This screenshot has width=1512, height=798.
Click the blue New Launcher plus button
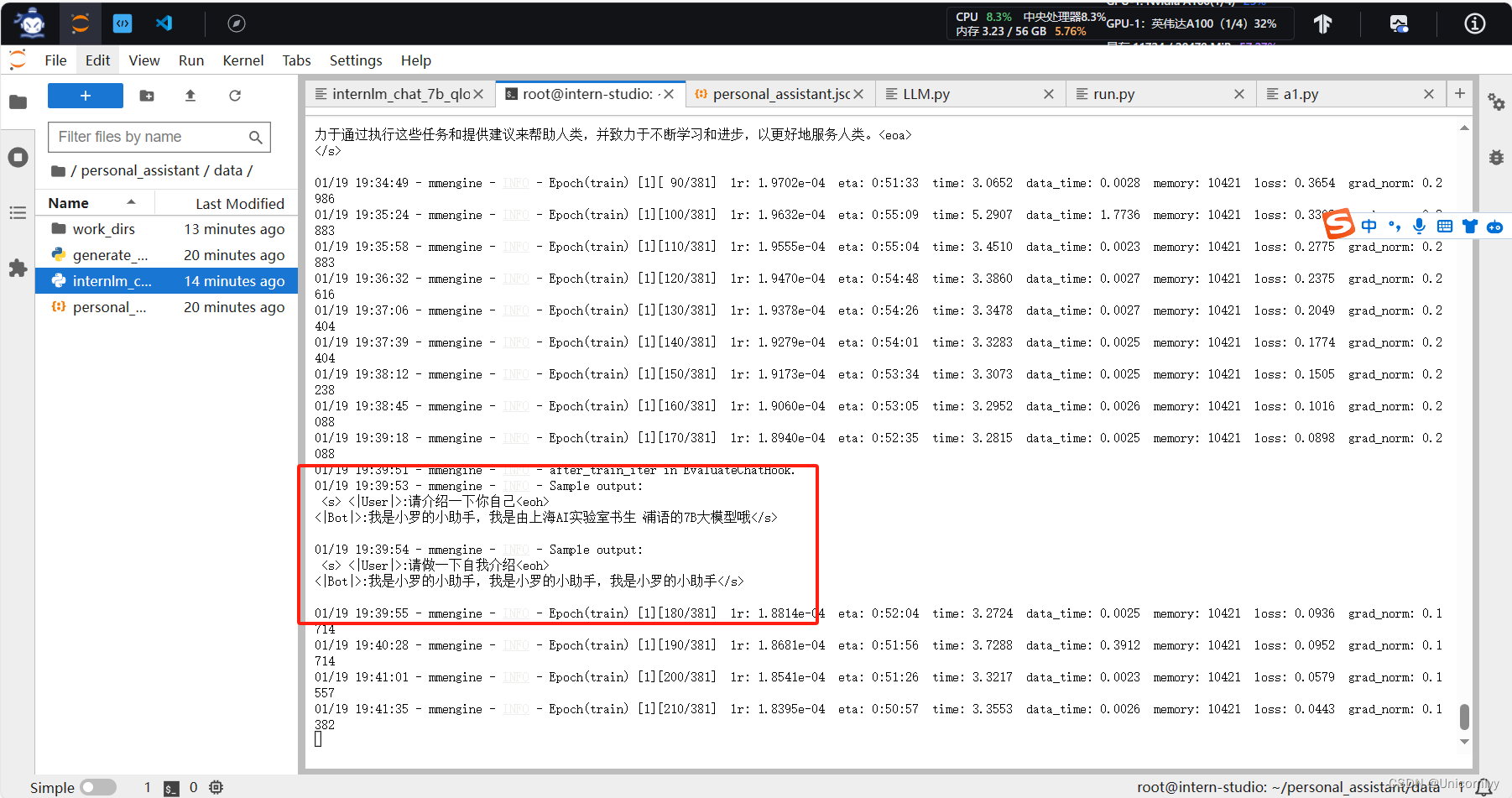point(86,96)
